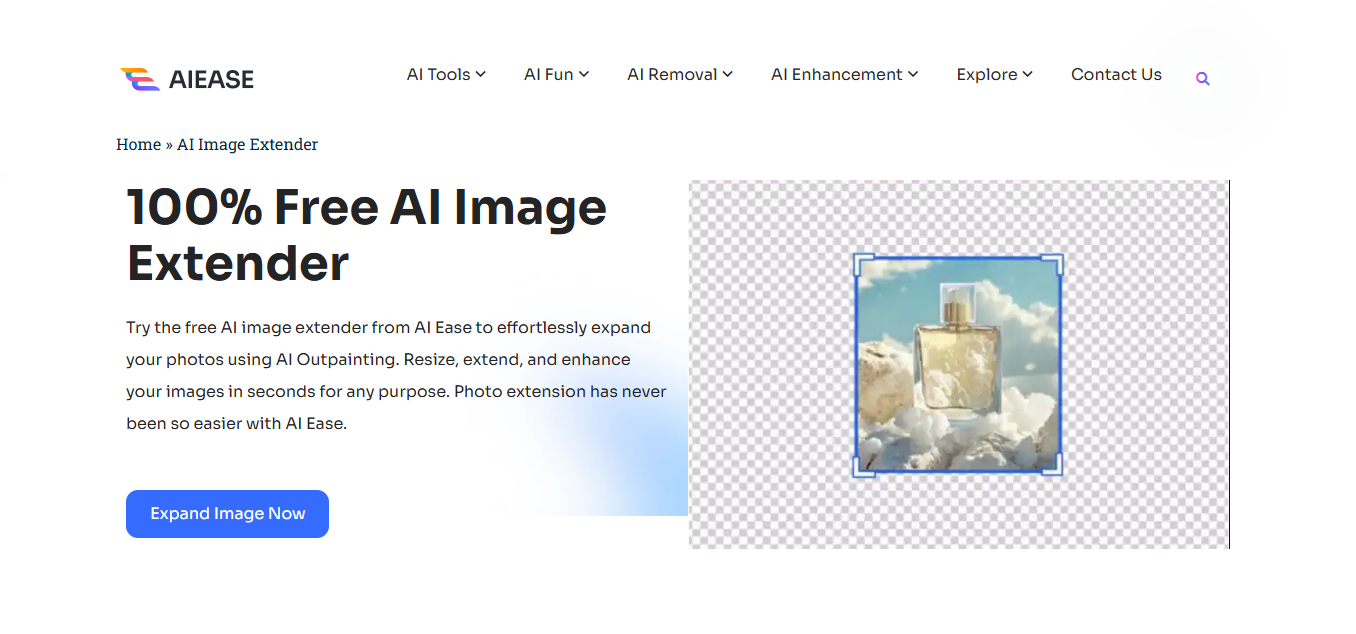Click the AIEASE logo
This screenshot has width=1356, height=634.
[187, 79]
